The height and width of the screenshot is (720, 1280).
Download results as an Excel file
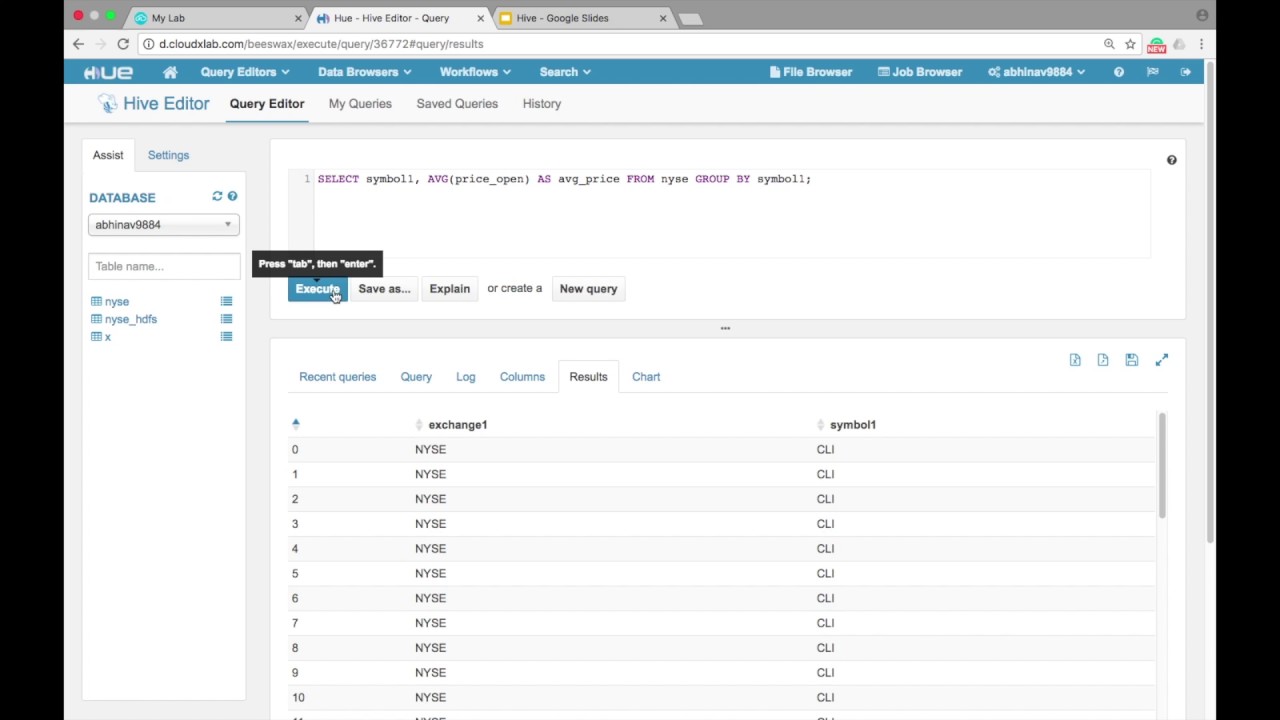[x=1075, y=360]
